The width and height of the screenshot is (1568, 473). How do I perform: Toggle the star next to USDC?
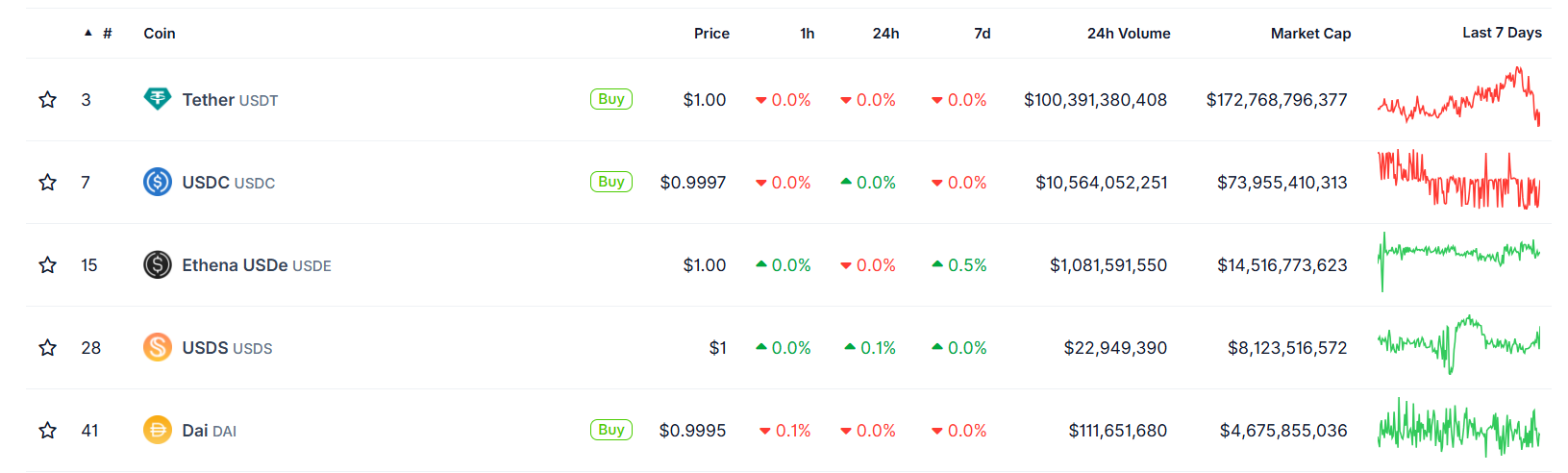click(x=47, y=182)
